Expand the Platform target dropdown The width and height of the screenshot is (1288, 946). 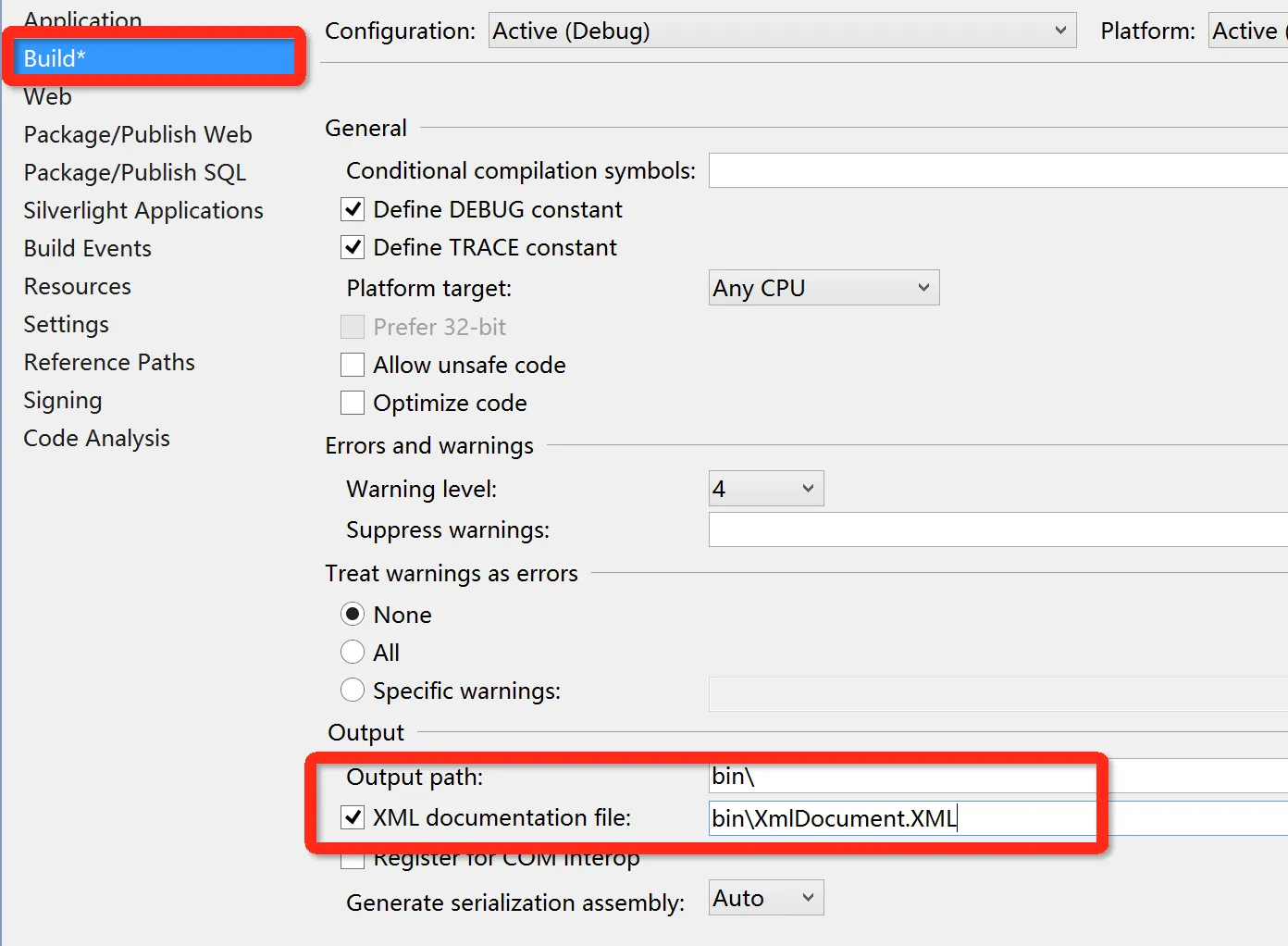click(x=824, y=288)
